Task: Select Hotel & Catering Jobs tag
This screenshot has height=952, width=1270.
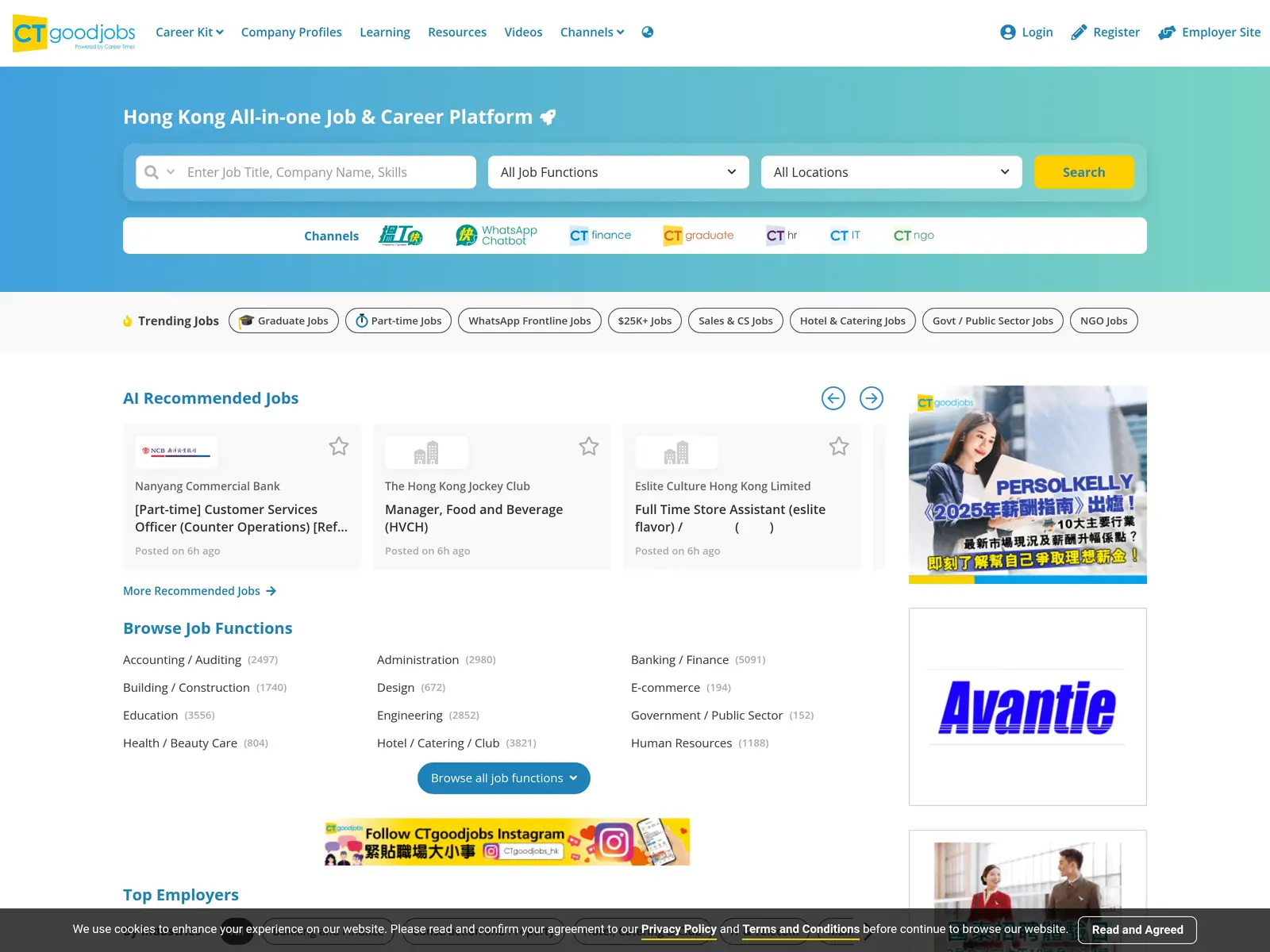Action: click(x=852, y=321)
